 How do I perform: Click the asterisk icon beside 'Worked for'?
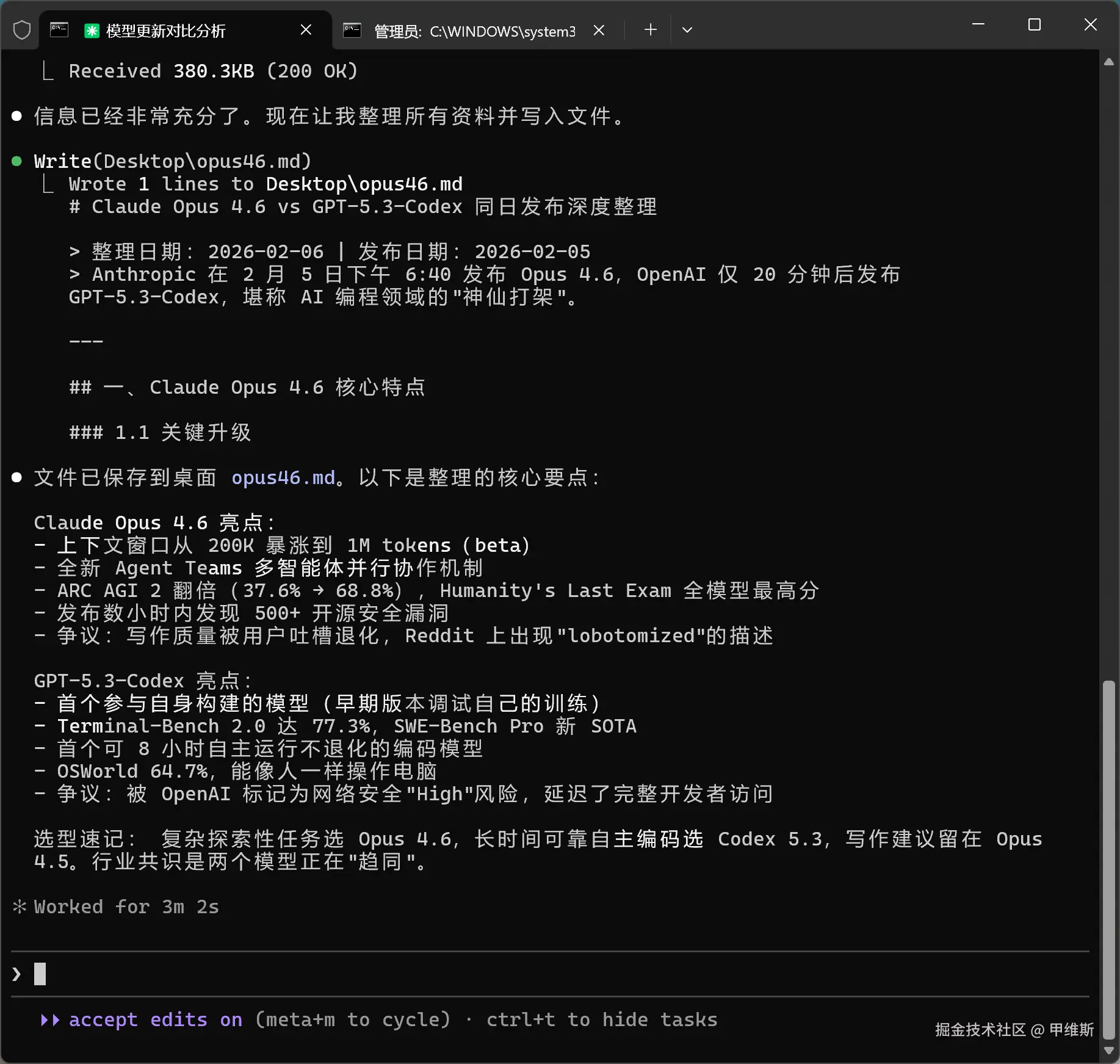(x=20, y=907)
